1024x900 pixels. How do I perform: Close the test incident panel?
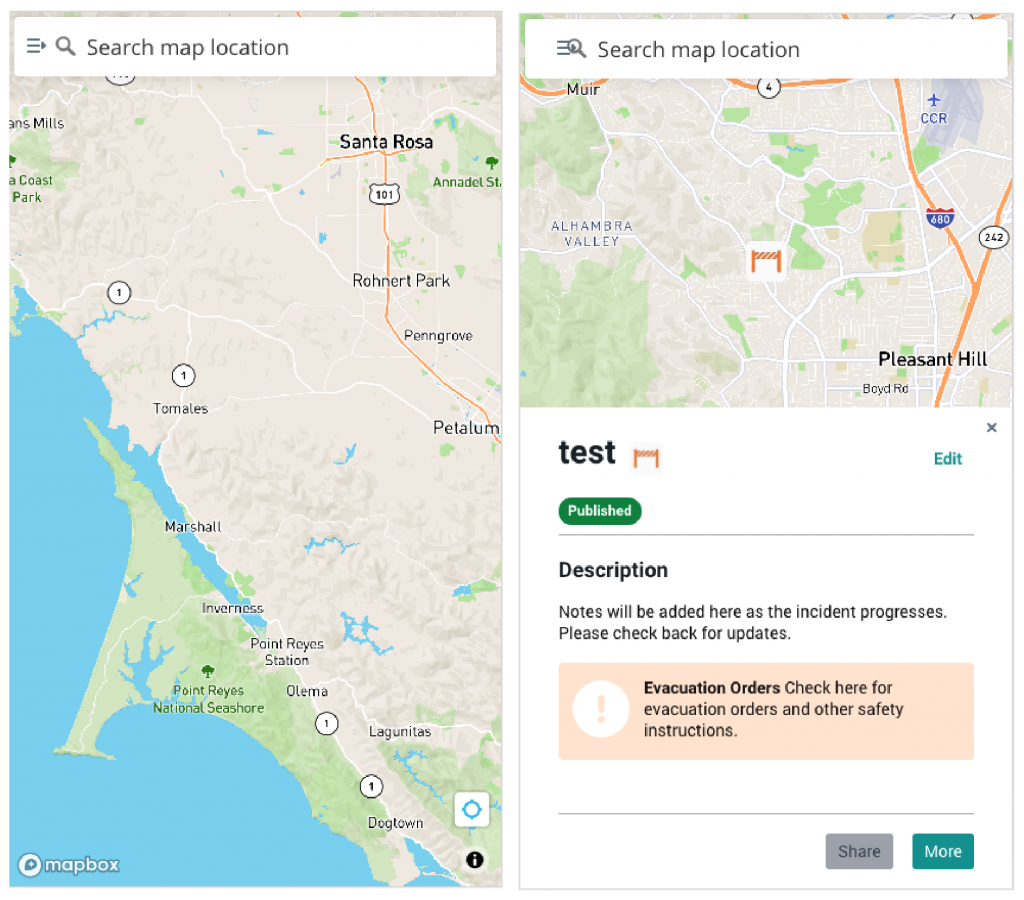pyautogui.click(x=991, y=428)
